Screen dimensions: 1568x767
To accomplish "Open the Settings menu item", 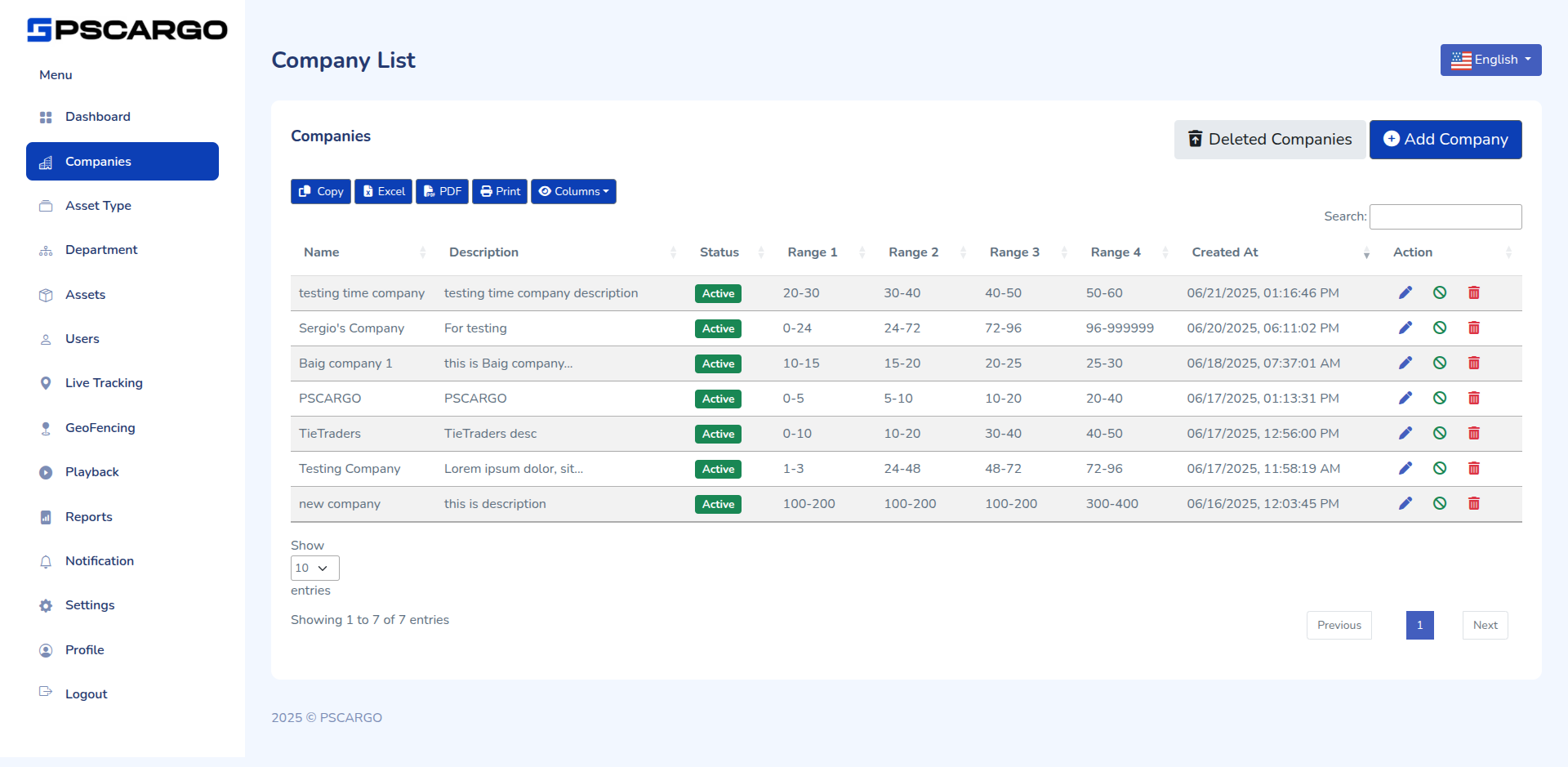I will (90, 605).
